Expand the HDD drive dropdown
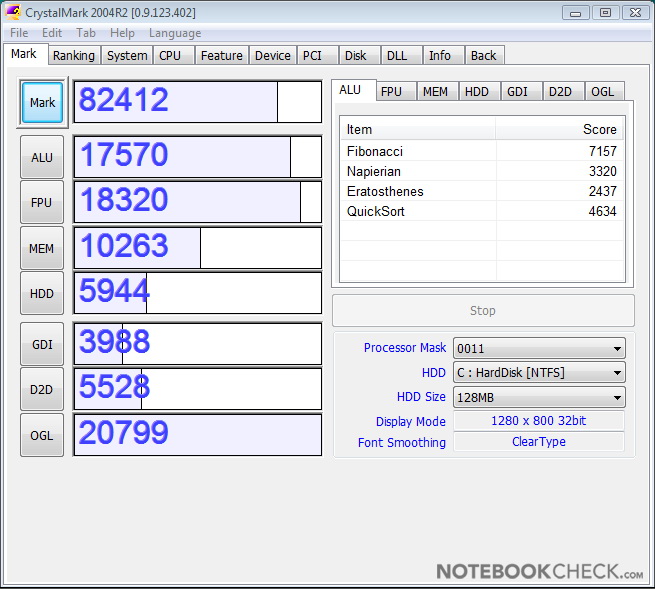The width and height of the screenshot is (655, 589). 539,373
